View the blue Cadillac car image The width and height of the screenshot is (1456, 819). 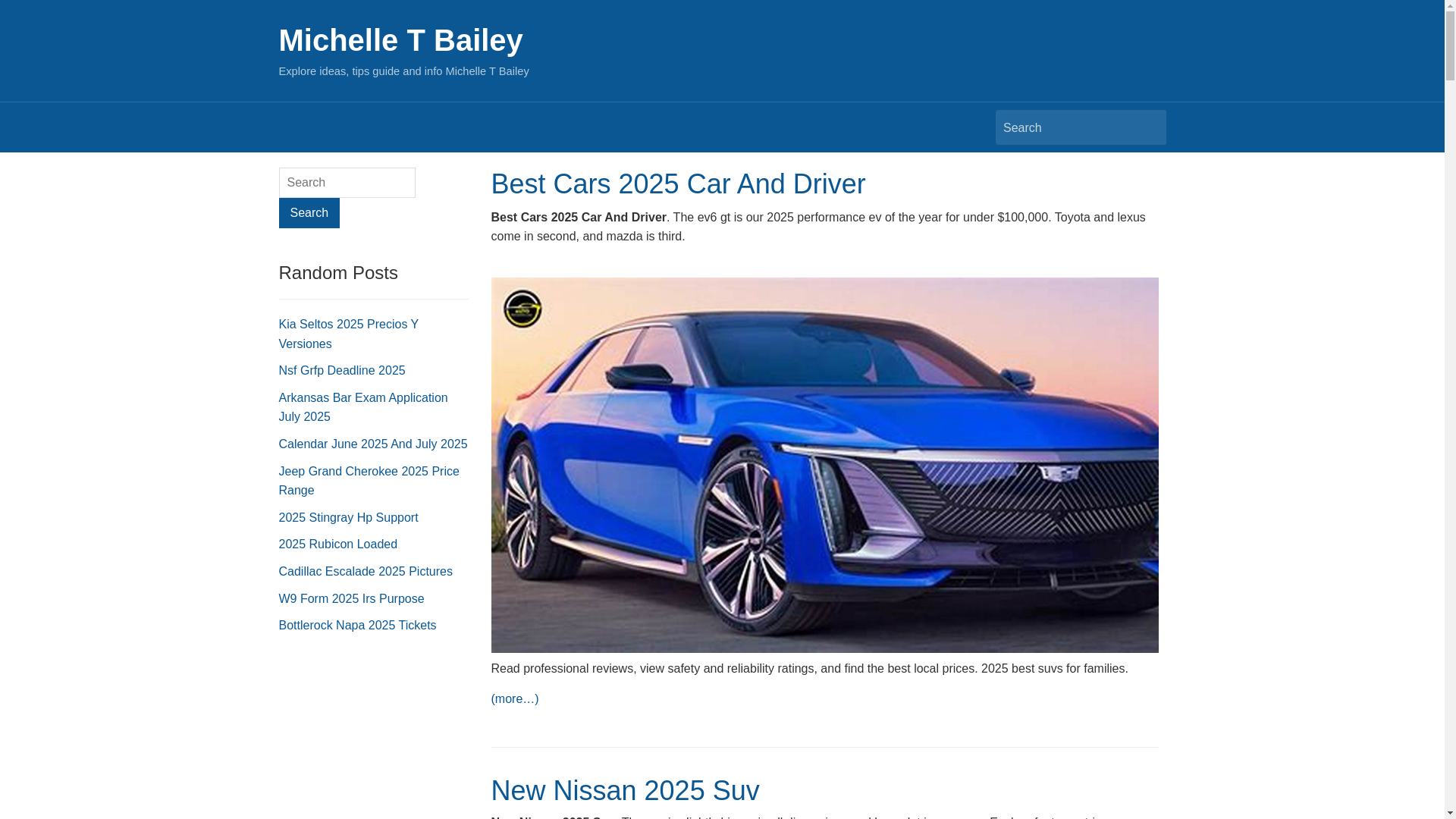click(x=824, y=465)
